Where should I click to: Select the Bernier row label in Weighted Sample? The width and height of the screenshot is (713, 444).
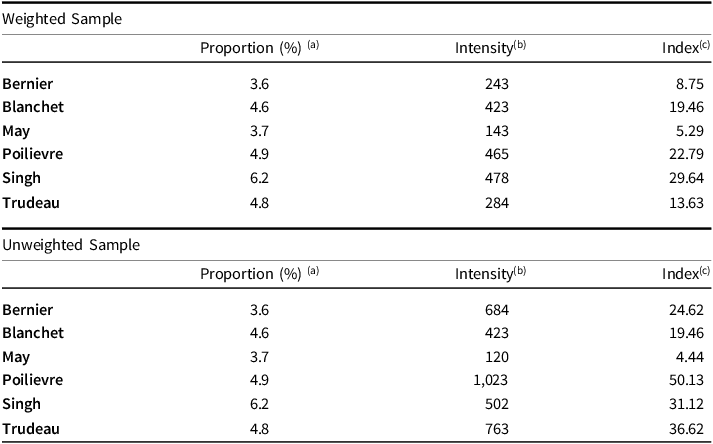pyautogui.click(x=28, y=84)
